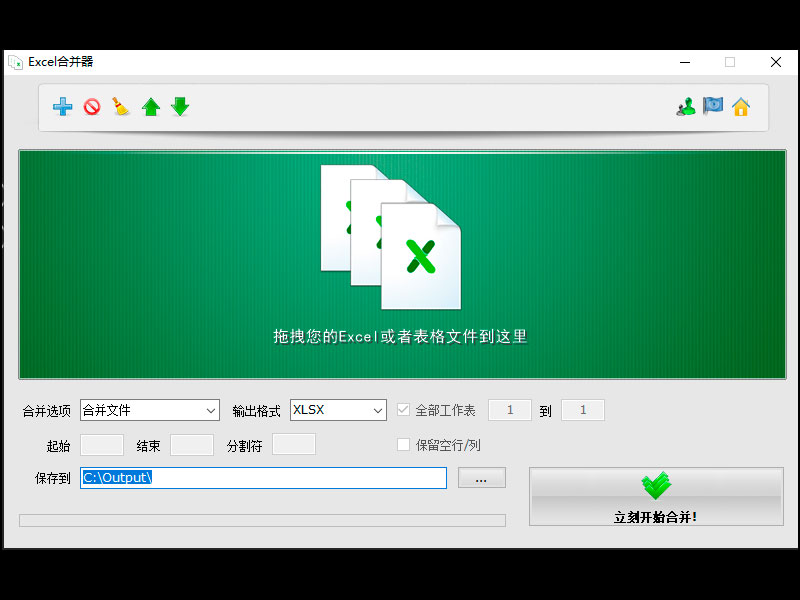
Task: Close the Excel合并器 window
Action: [776, 62]
